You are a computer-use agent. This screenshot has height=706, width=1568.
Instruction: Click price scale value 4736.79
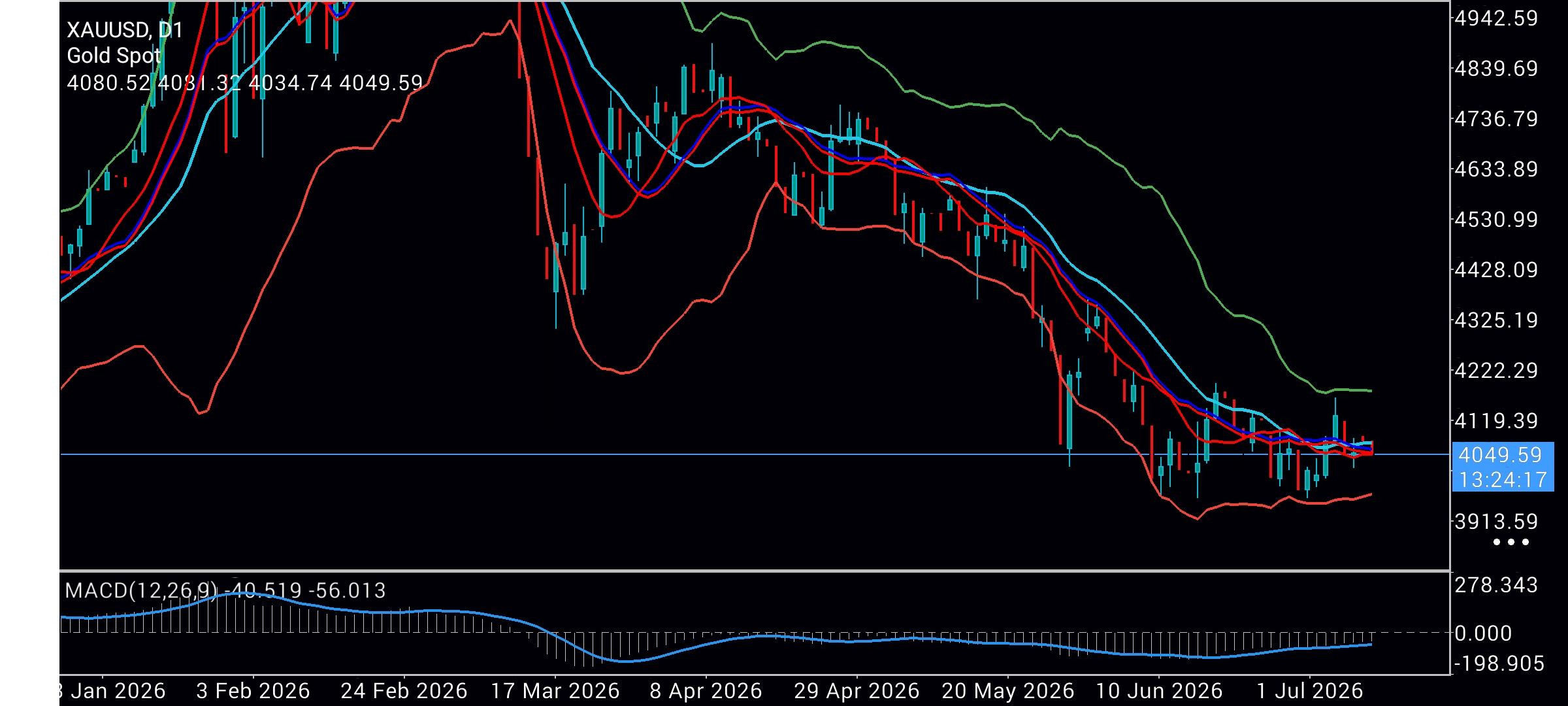pyautogui.click(x=1495, y=119)
